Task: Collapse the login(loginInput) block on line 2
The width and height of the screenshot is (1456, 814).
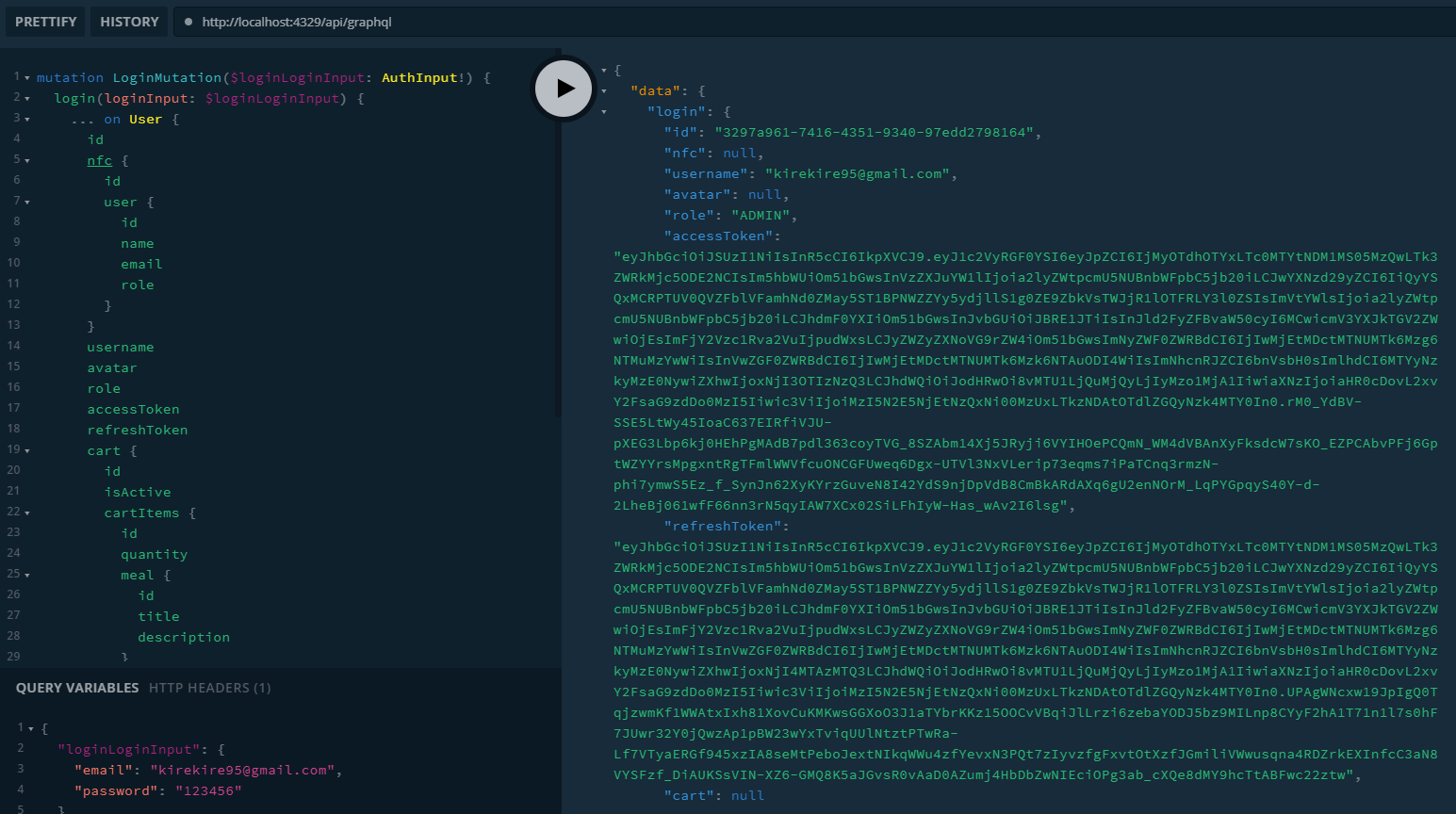Action: (27, 99)
